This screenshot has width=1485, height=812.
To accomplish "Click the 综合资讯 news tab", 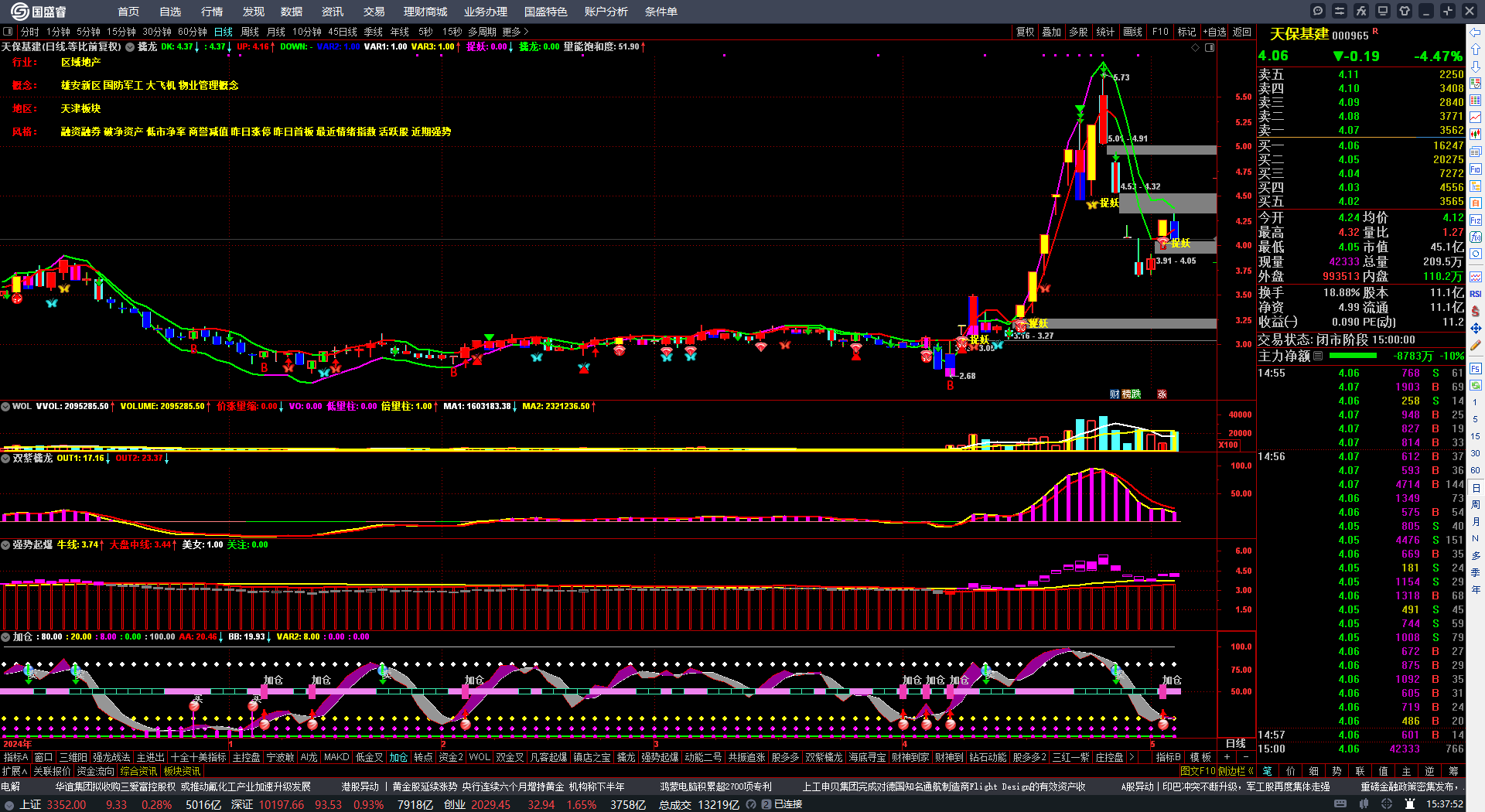I will point(138,771).
